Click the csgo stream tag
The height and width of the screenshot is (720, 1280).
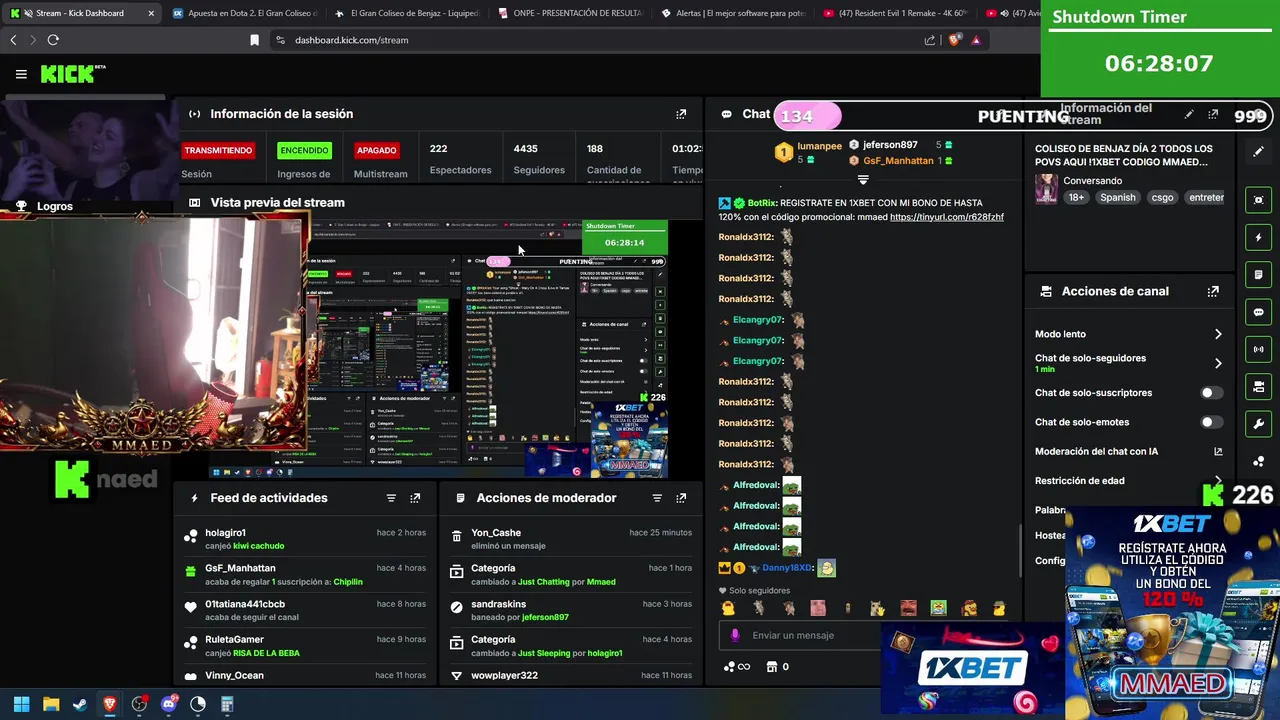tap(1162, 197)
